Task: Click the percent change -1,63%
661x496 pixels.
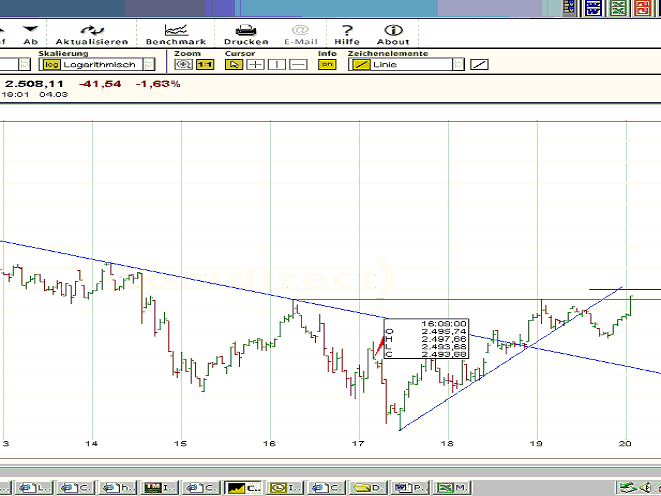Action: pos(158,84)
